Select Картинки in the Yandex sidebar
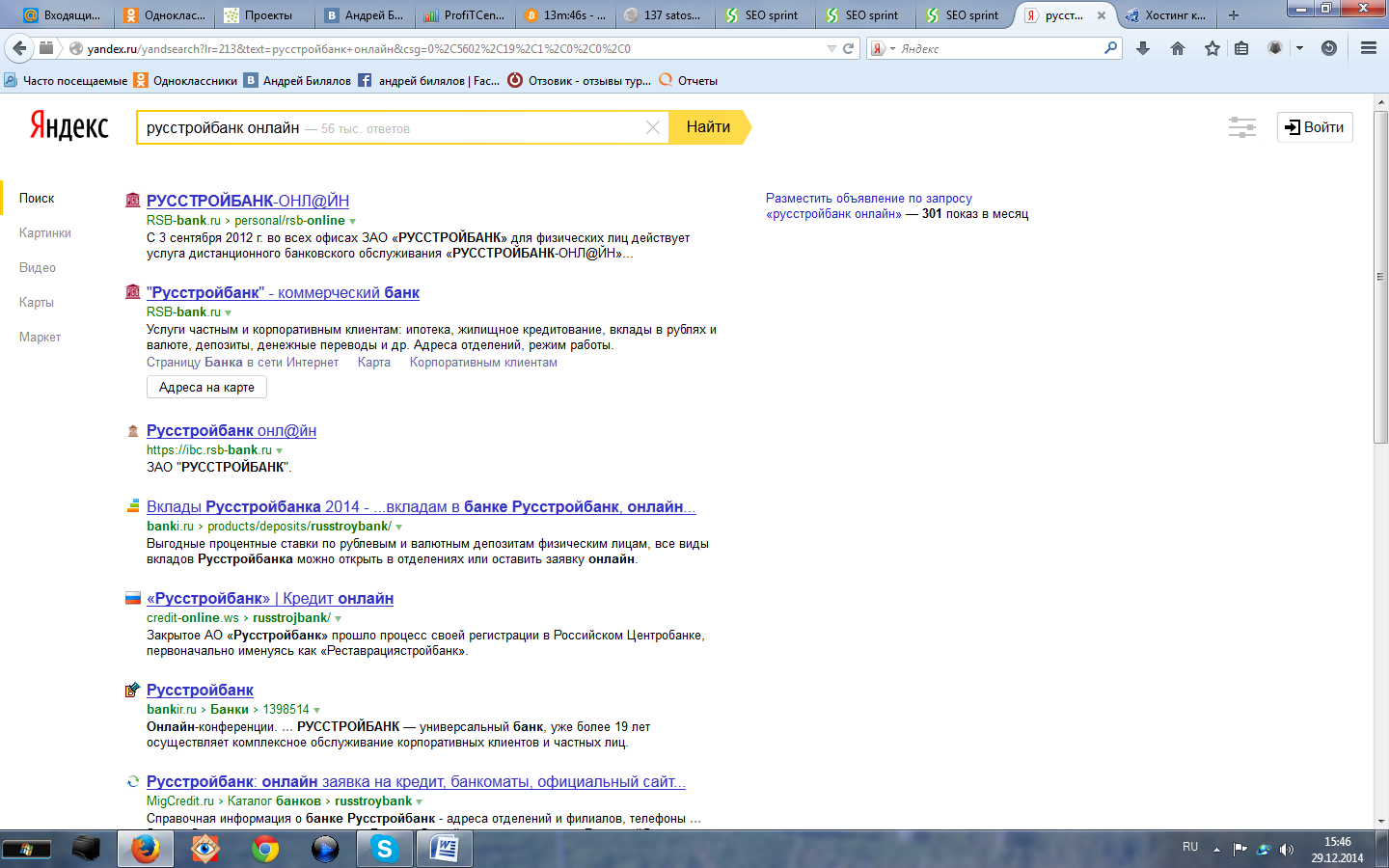Screen dimensions: 1389x868 pyautogui.click(x=45, y=233)
